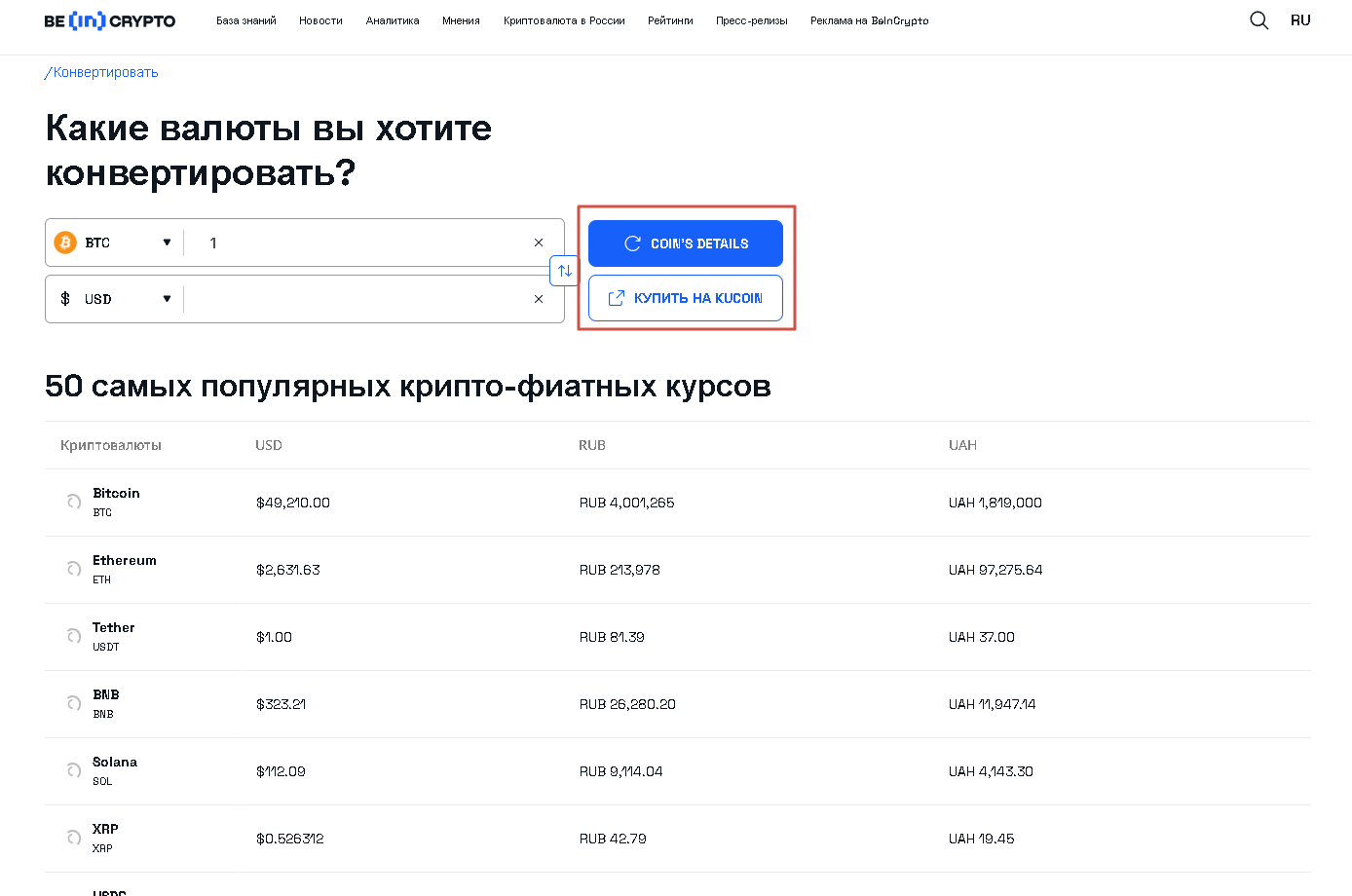This screenshot has width=1352, height=896.
Task: Click the BNB row loading icon
Action: click(x=74, y=703)
